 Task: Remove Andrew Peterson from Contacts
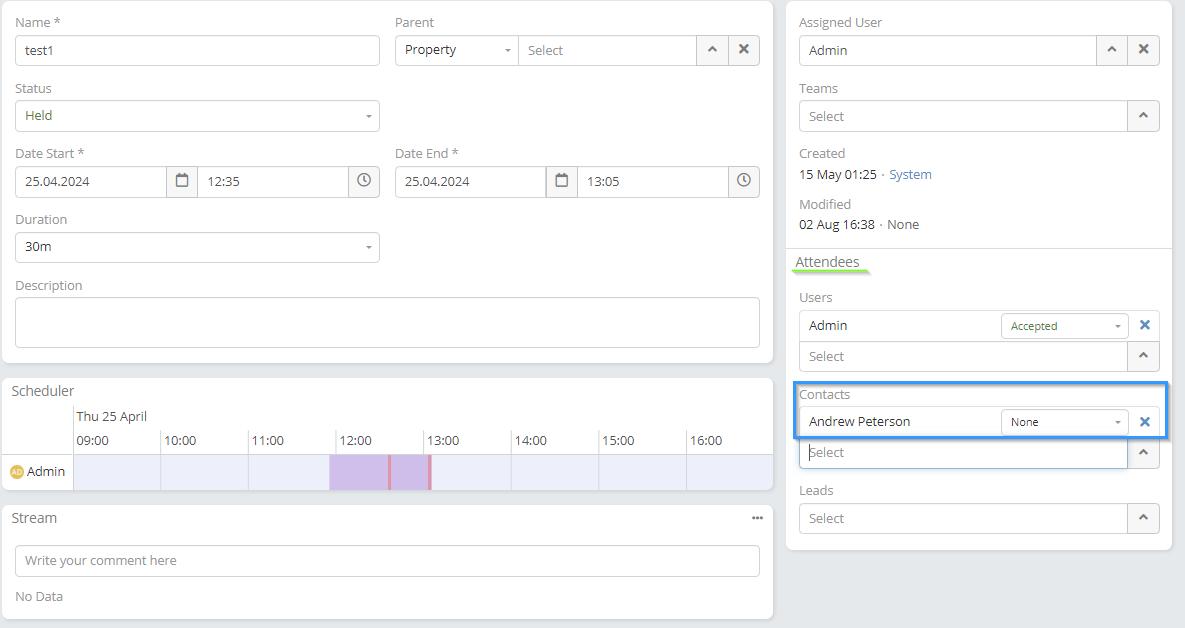1145,422
